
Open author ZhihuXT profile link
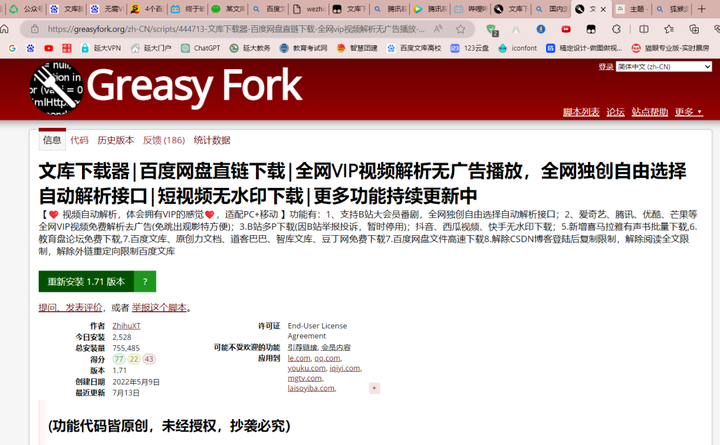coord(126,326)
